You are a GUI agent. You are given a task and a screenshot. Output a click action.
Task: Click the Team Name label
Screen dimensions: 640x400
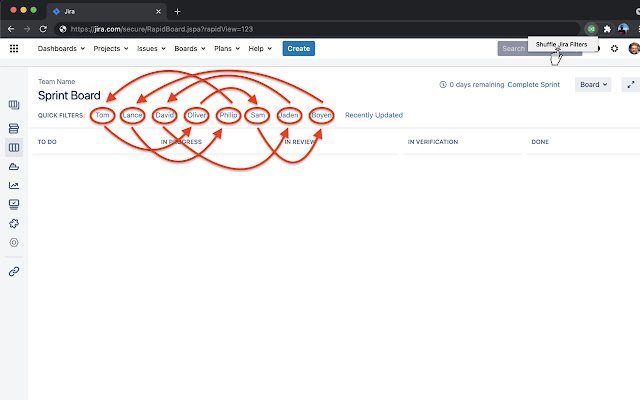click(56, 82)
